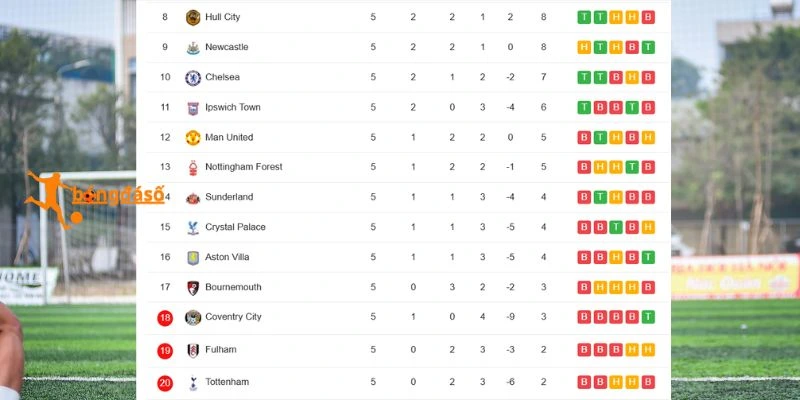Open the Aston Villa team name

[x=227, y=257]
